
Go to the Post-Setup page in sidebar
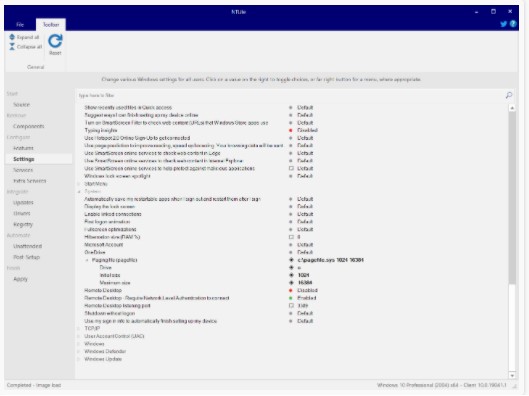pyautogui.click(x=27, y=257)
